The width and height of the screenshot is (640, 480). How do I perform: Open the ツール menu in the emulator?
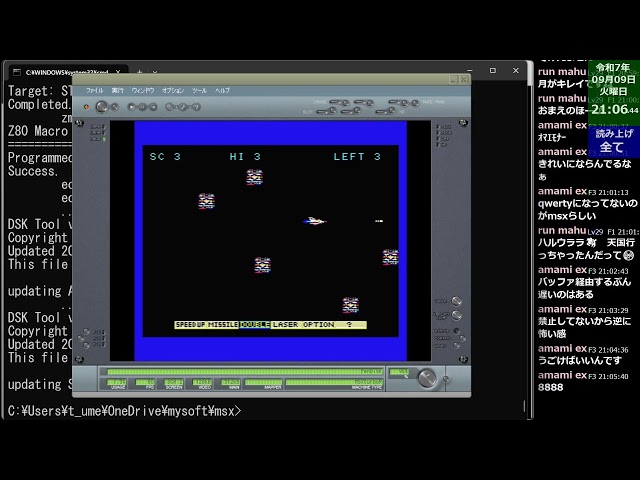point(200,90)
